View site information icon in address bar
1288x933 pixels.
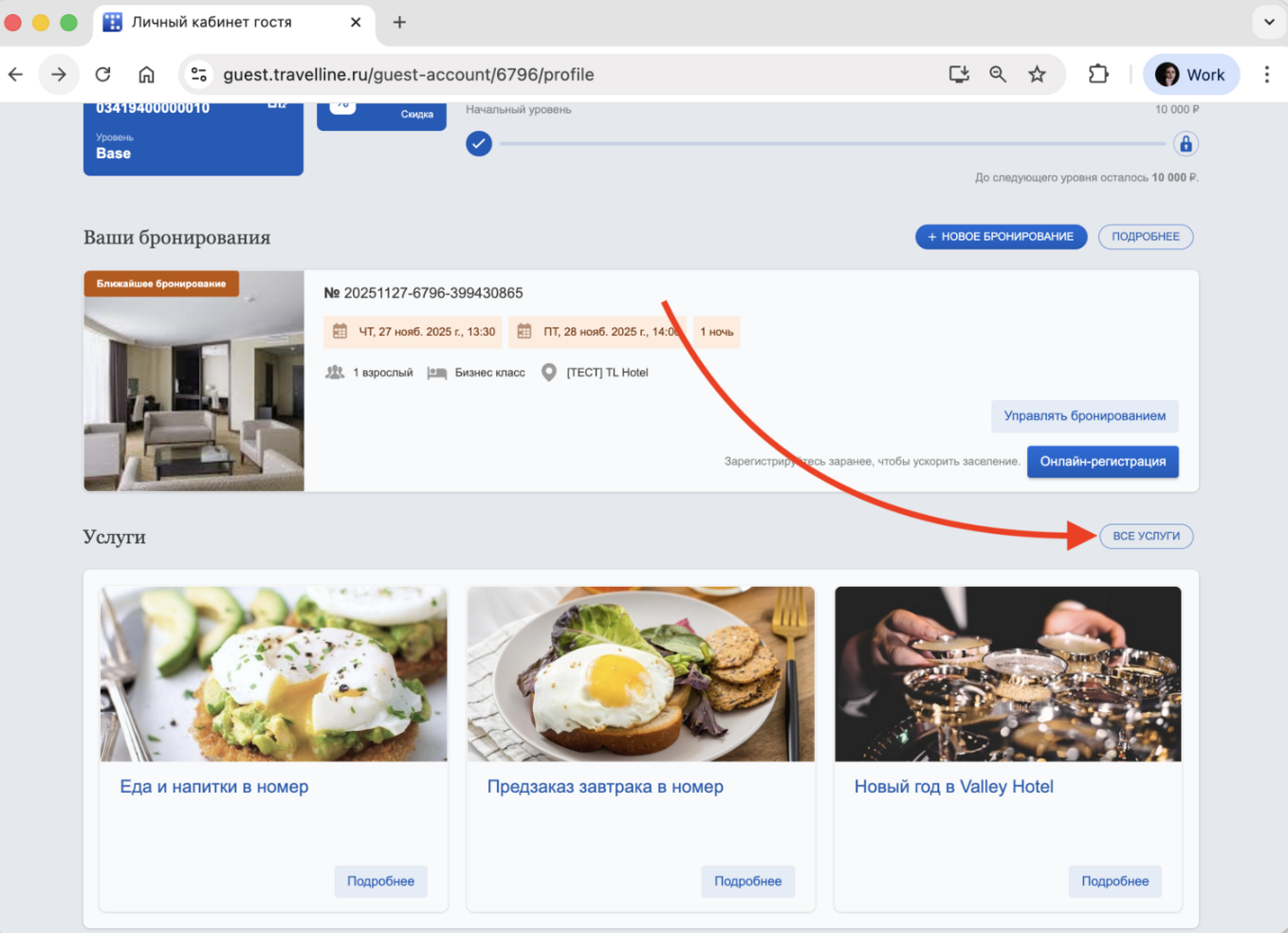198,74
